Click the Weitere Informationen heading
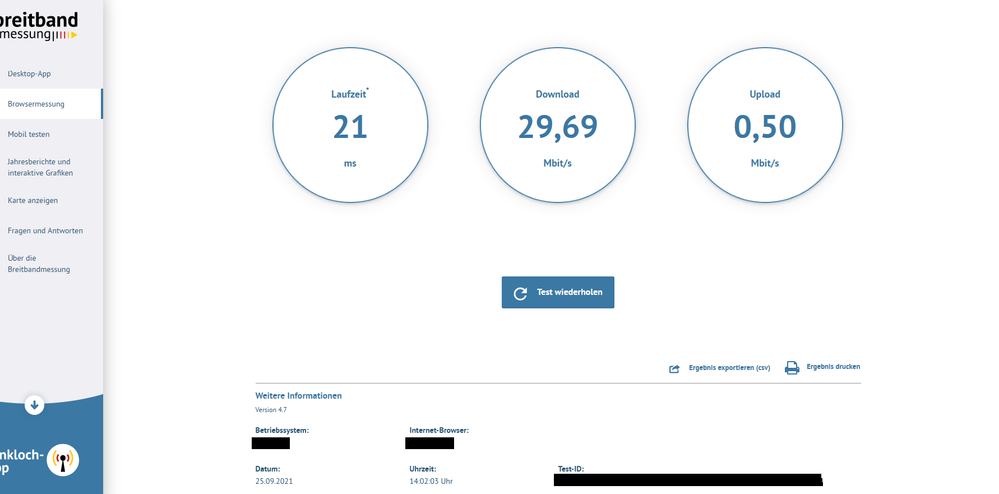999x494 pixels. tap(298, 396)
